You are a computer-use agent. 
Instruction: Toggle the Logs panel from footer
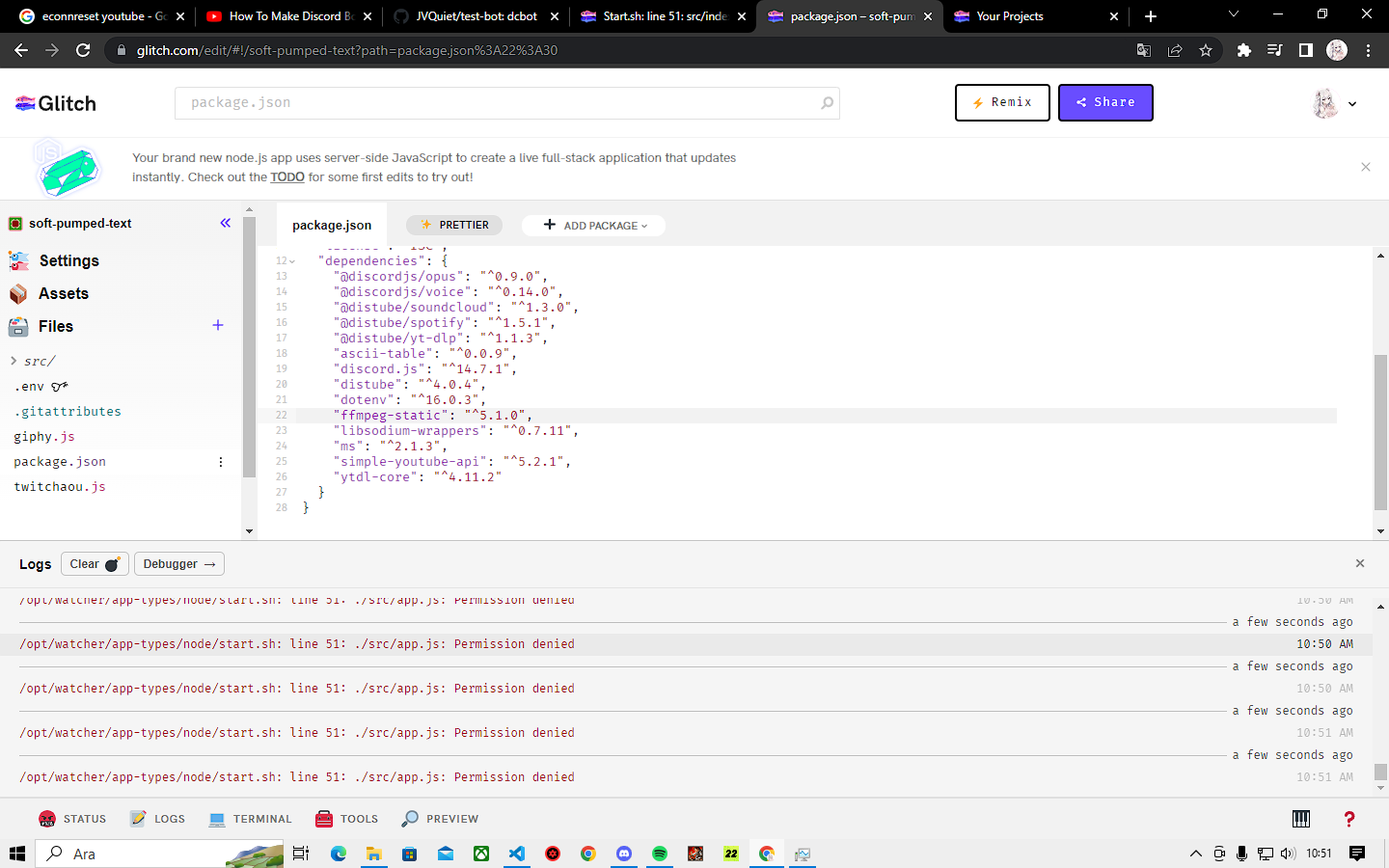[x=157, y=819]
